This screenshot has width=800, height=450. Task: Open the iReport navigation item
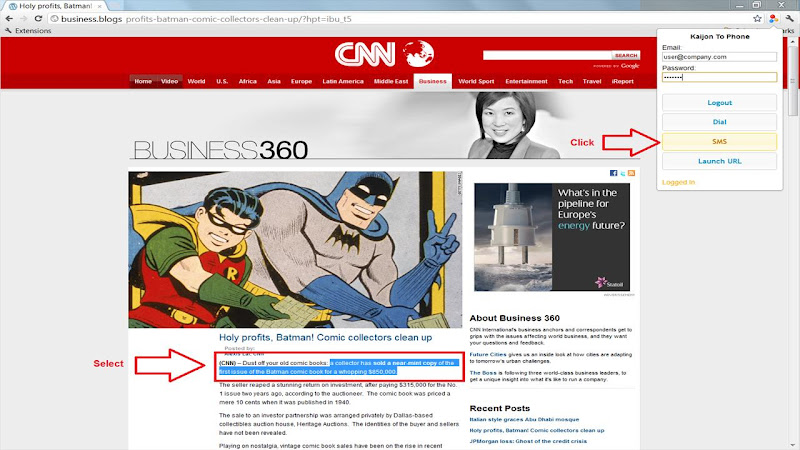coord(622,81)
